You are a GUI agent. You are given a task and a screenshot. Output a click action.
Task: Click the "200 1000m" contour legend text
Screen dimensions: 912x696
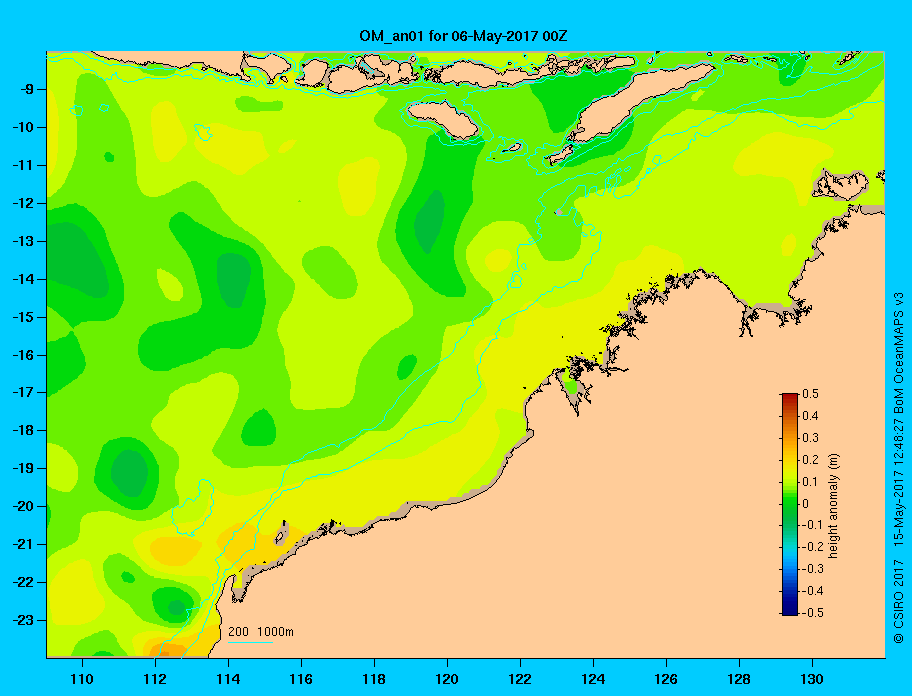(x=261, y=632)
